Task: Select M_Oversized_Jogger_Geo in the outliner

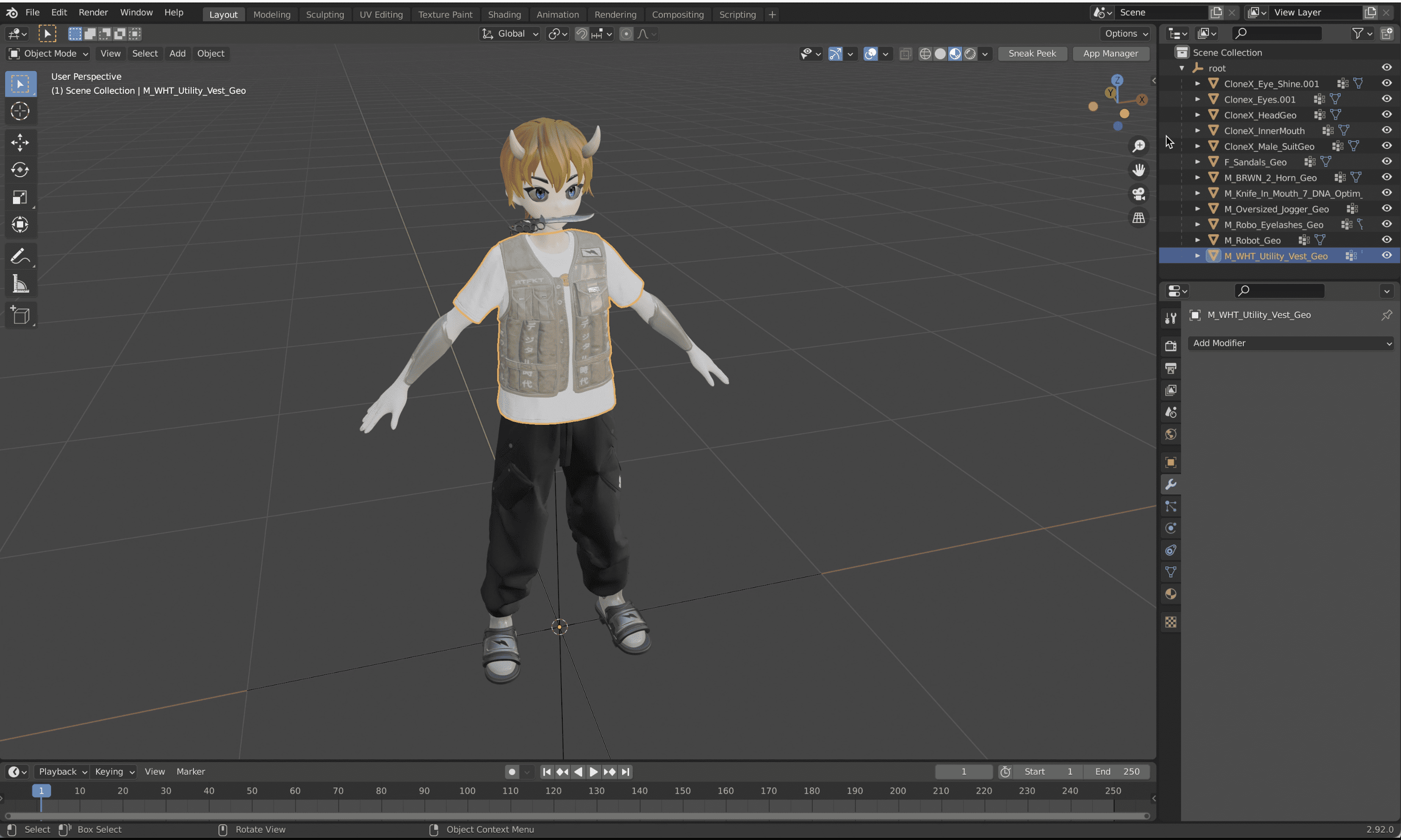Action: (1276, 209)
